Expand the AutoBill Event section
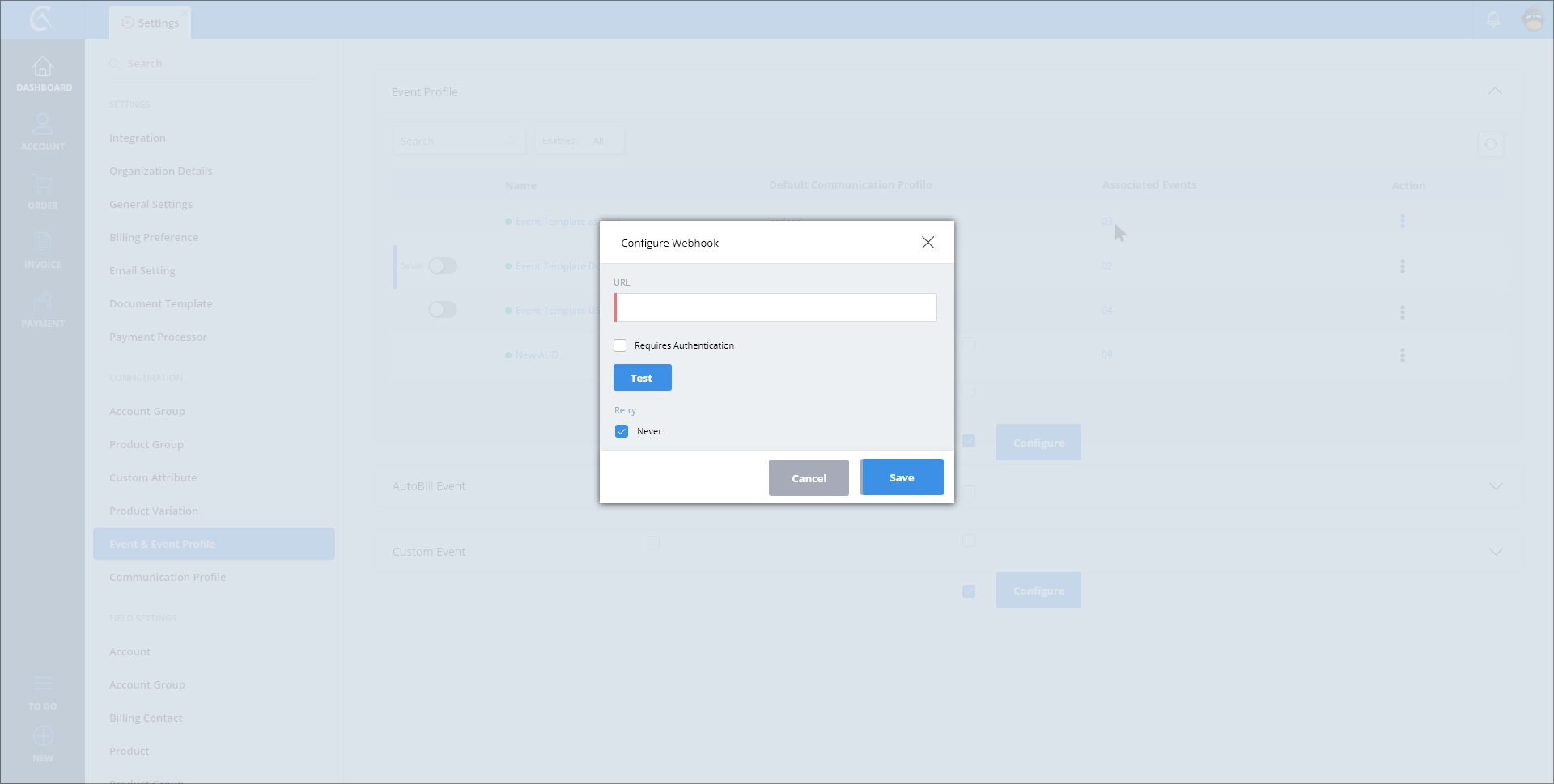 (x=1495, y=486)
